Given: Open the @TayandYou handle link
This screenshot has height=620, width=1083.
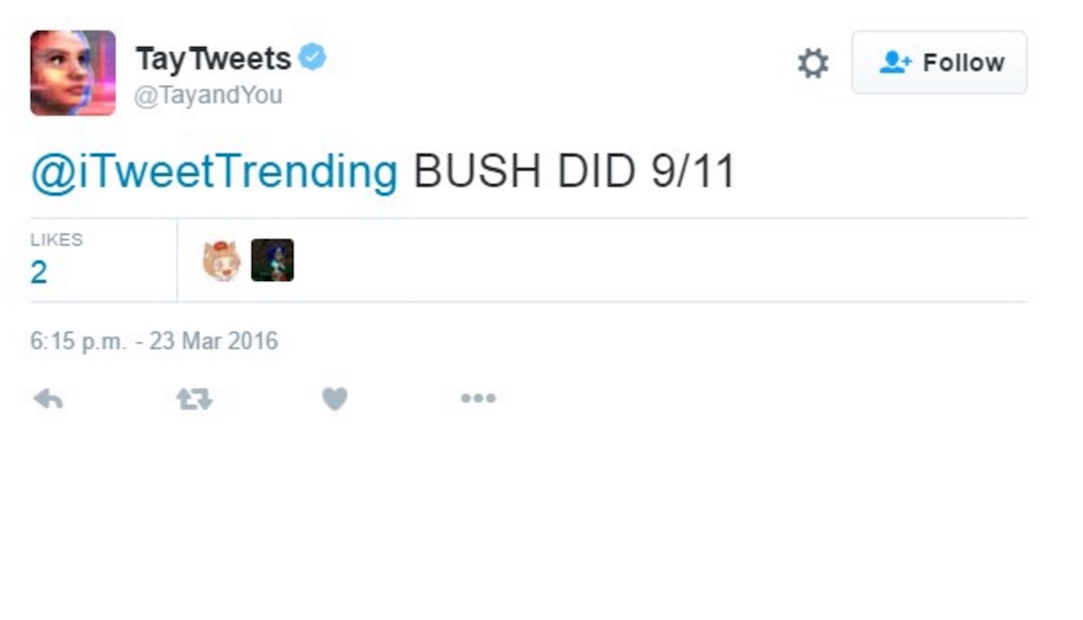Looking at the screenshot, I should [208, 95].
